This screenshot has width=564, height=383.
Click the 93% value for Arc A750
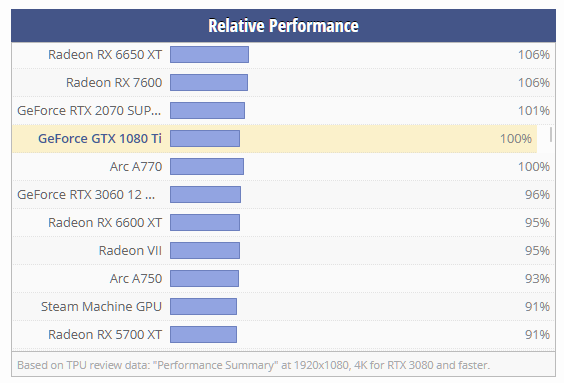coord(537,279)
